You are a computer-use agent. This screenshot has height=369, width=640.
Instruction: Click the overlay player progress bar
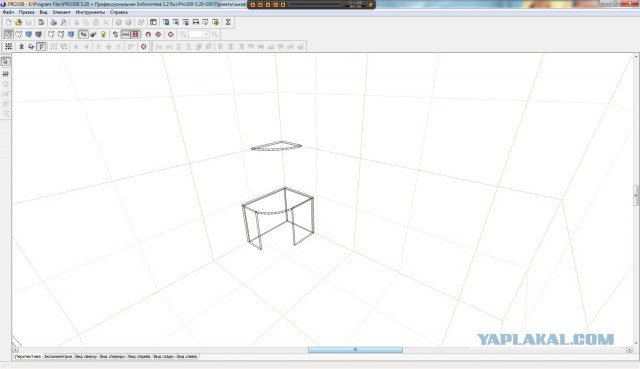(x=316, y=4)
